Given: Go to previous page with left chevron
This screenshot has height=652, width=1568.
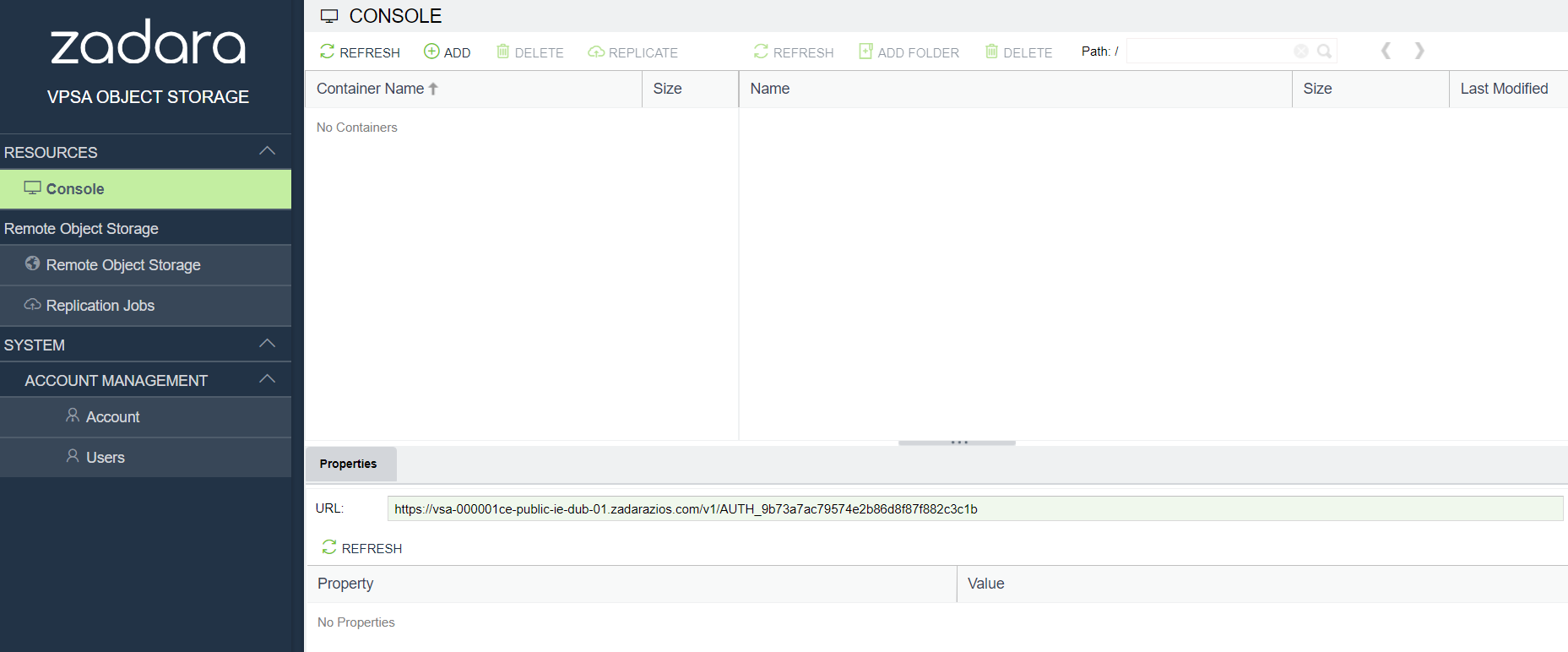Looking at the screenshot, I should click(x=1386, y=51).
